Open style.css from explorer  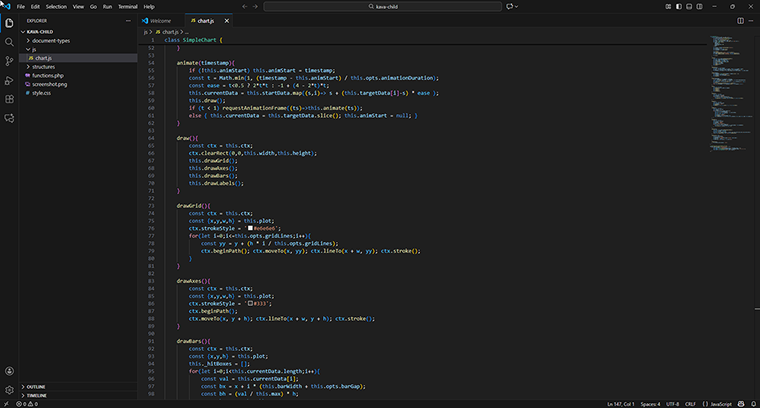click(78, 93)
